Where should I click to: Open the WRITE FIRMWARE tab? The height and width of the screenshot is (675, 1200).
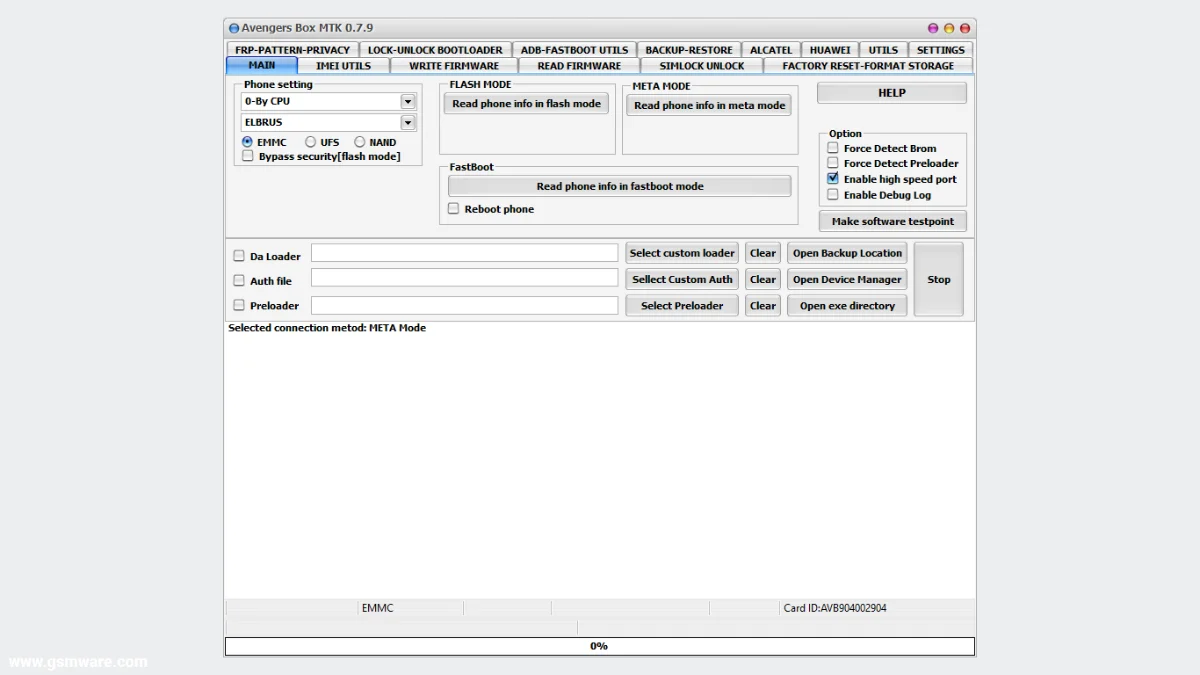(454, 66)
